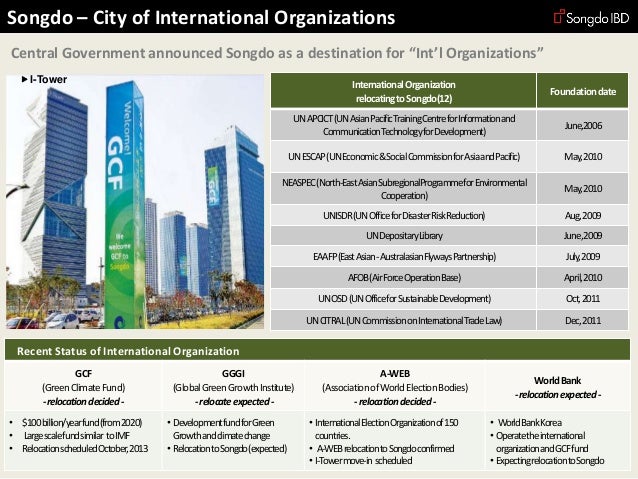Click the 'Oct, 2011' date cell
Viewport: 638px width, 479px height.
click(583, 299)
